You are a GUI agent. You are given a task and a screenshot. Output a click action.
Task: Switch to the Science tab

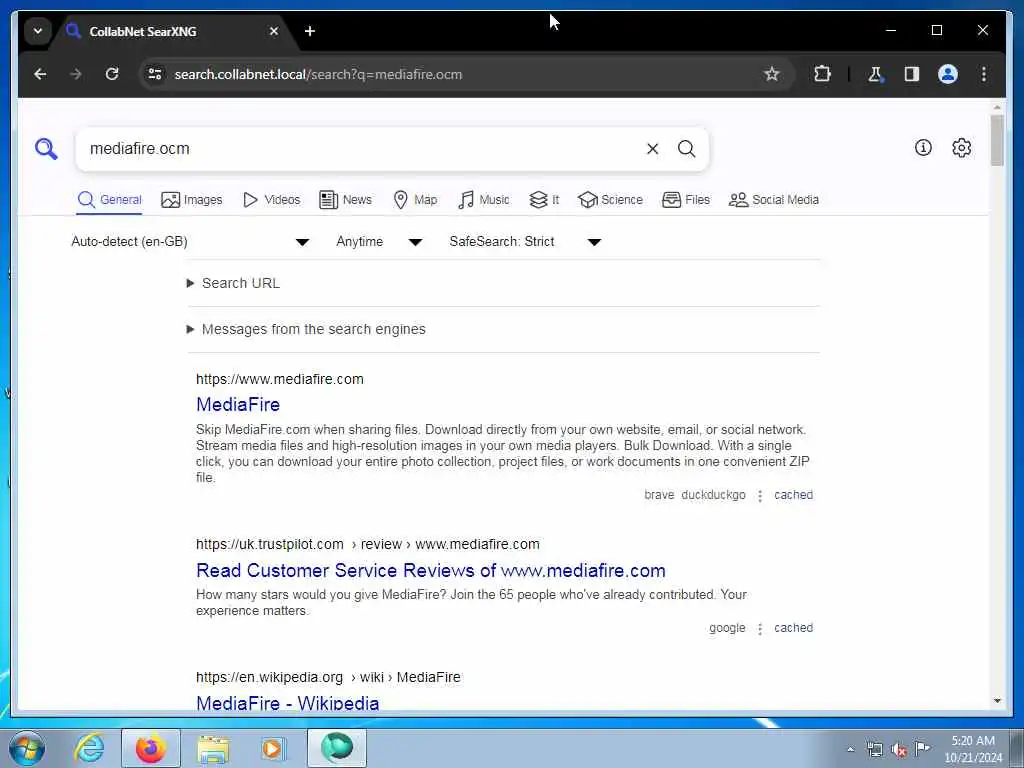coord(611,200)
